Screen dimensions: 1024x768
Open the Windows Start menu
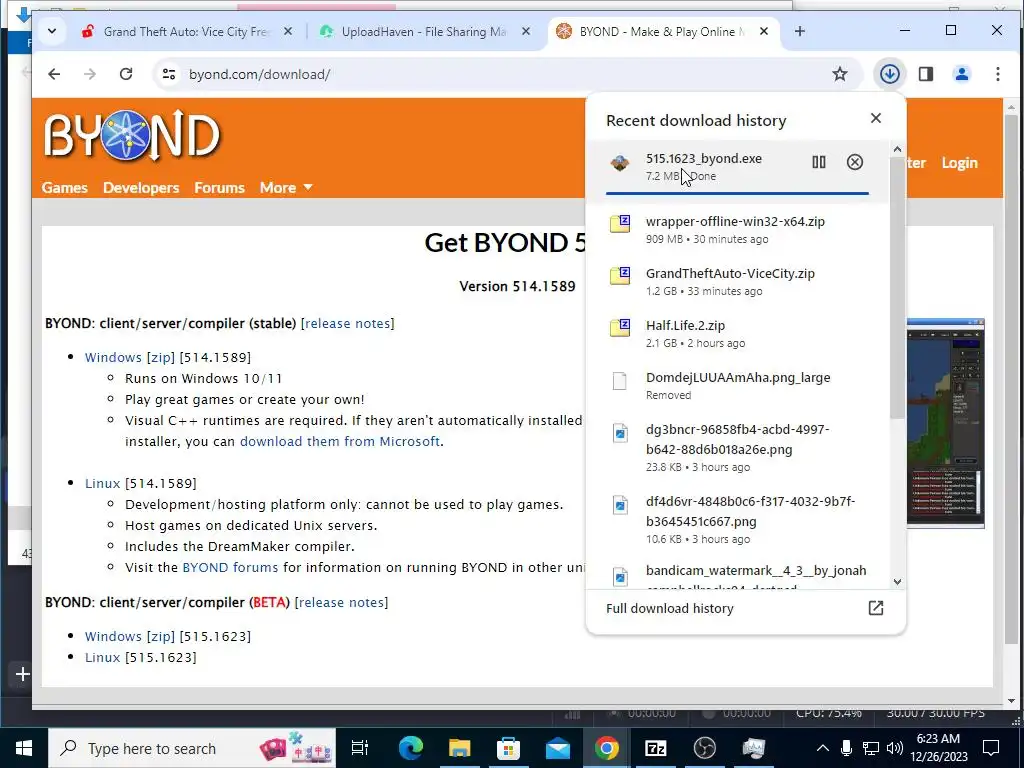tap(24, 748)
